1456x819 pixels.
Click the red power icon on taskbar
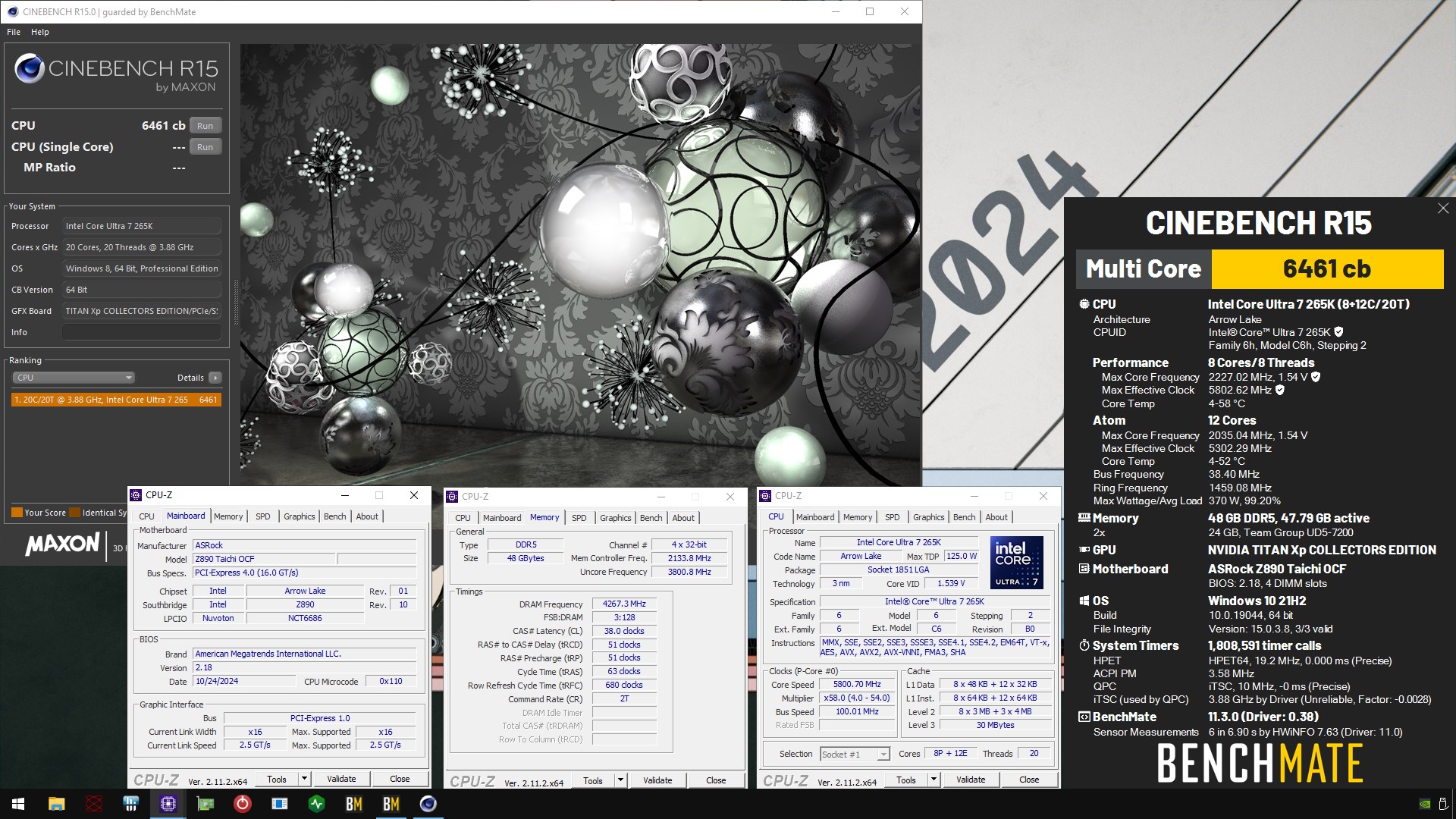click(243, 804)
